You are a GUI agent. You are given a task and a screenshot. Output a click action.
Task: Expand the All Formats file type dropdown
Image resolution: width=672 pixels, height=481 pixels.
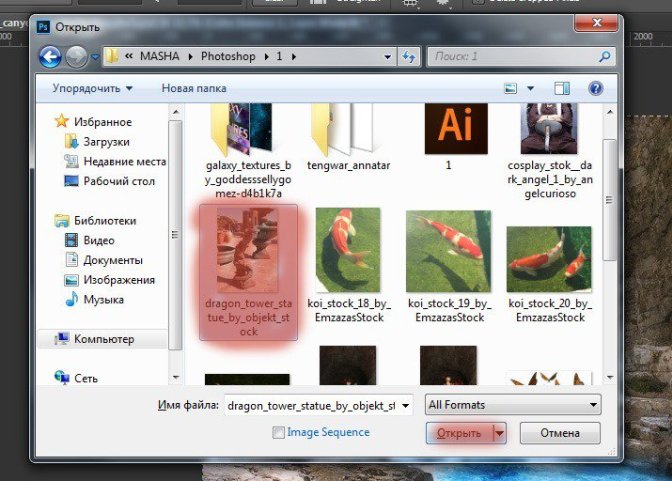tap(512, 405)
